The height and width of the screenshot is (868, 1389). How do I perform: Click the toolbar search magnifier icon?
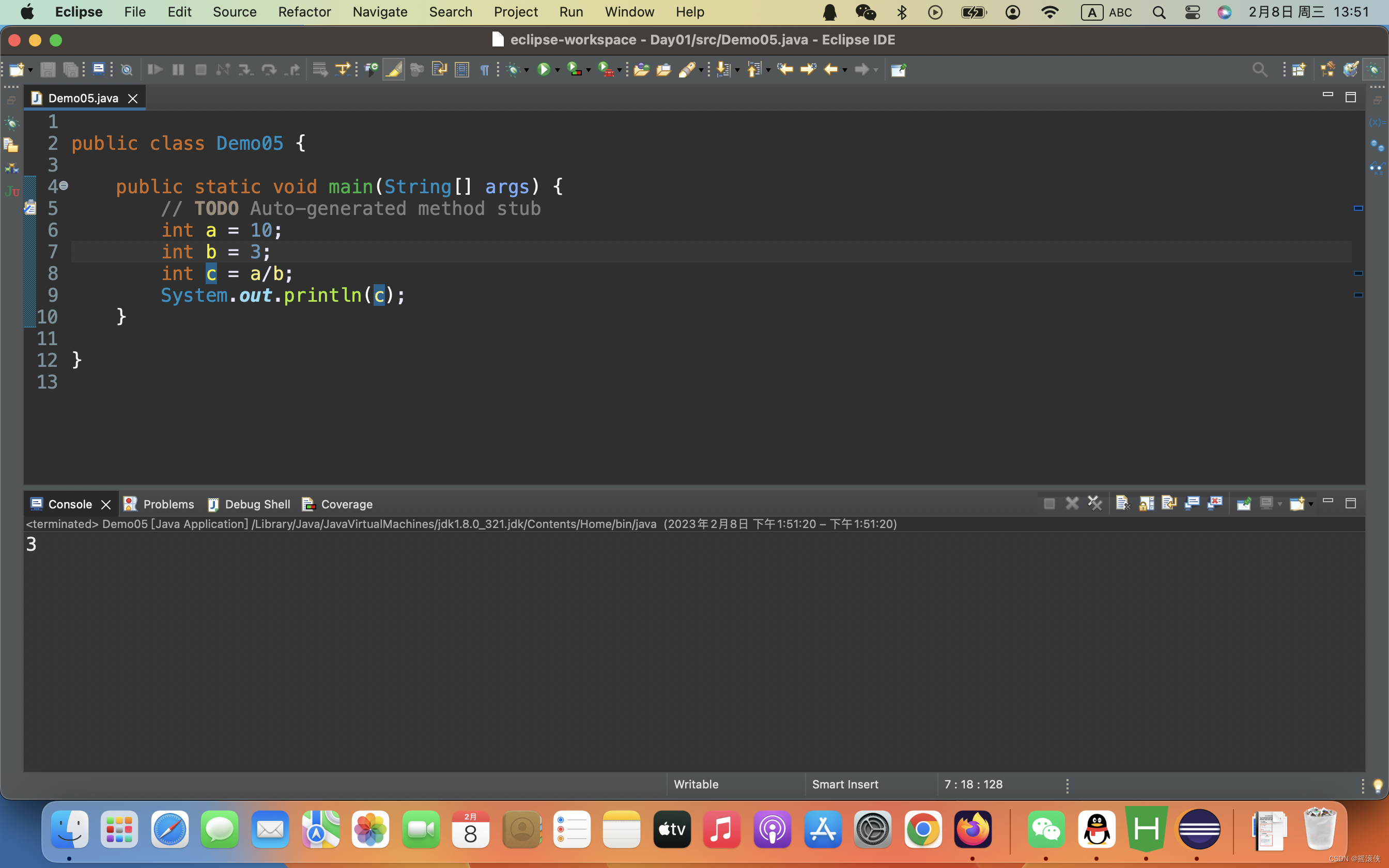pos(1260,69)
